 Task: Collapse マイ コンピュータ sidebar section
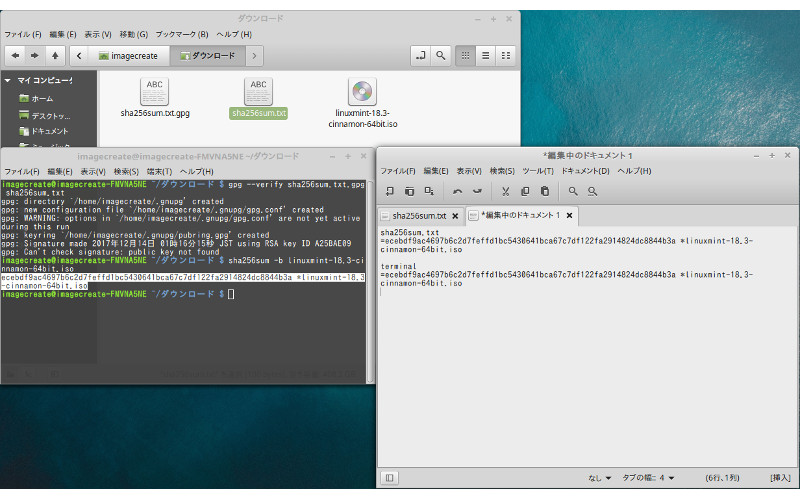click(8, 80)
